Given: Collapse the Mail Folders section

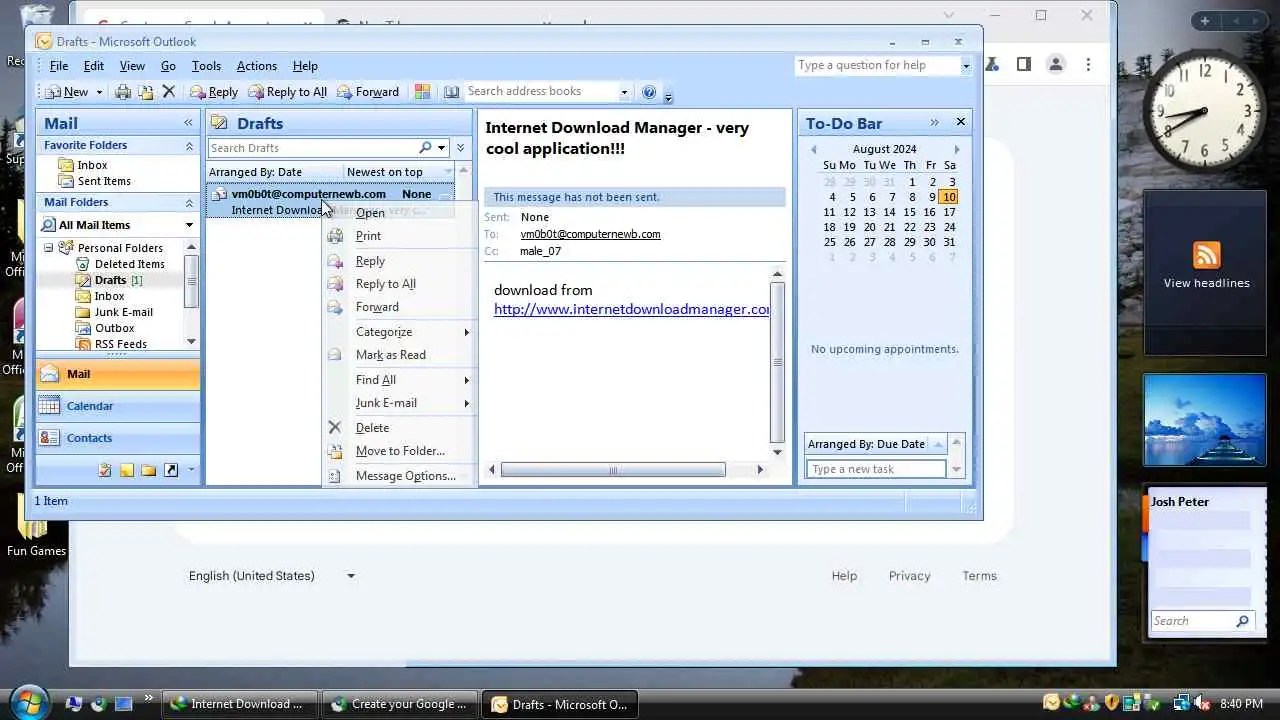Looking at the screenshot, I should point(189,203).
